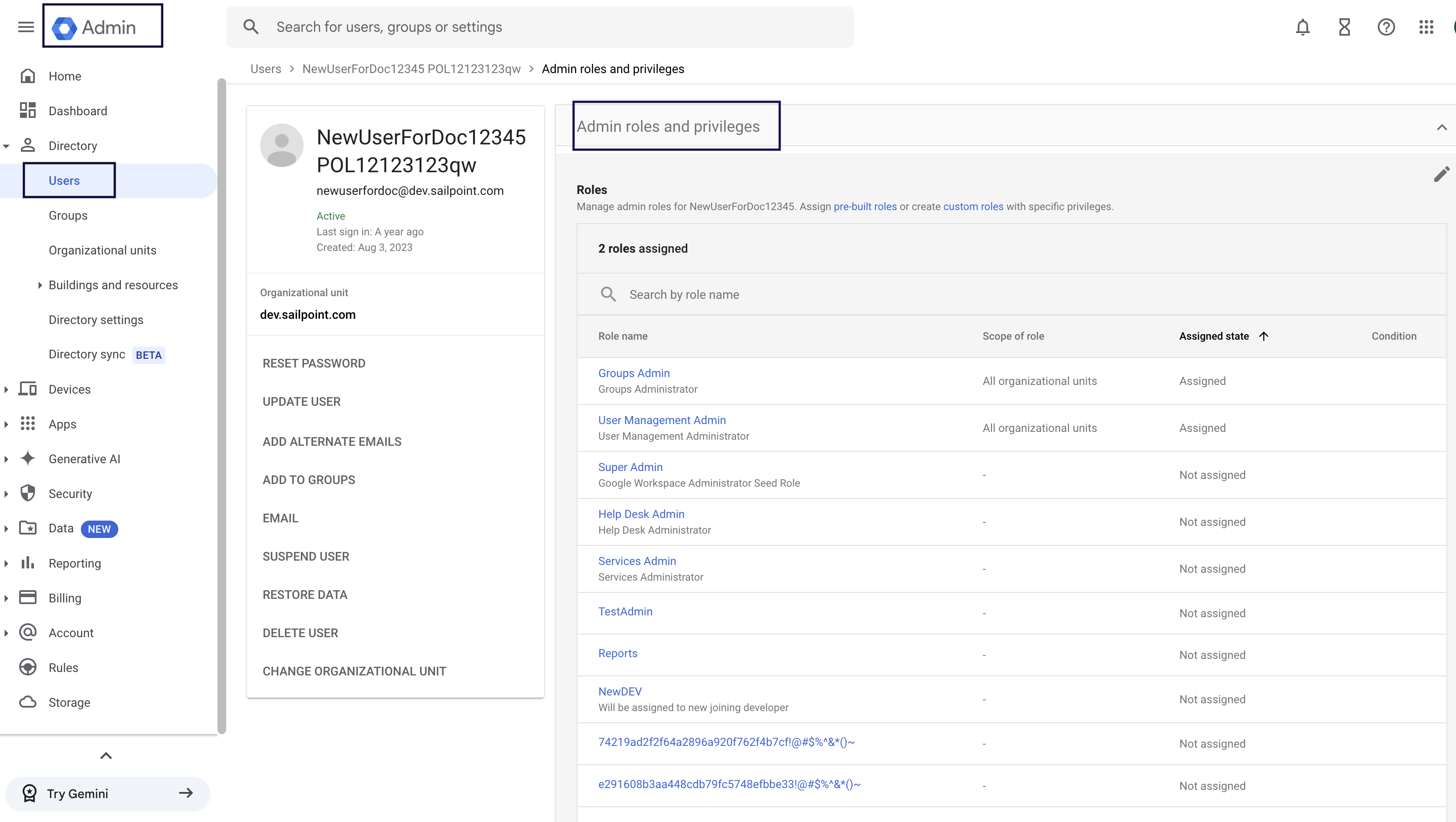
Task: Open Organizational units
Action: 102,250
